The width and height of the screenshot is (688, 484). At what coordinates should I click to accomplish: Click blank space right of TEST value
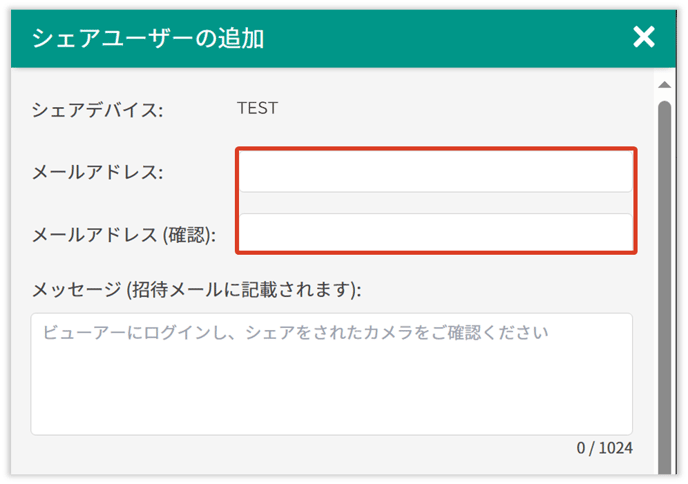(450, 108)
